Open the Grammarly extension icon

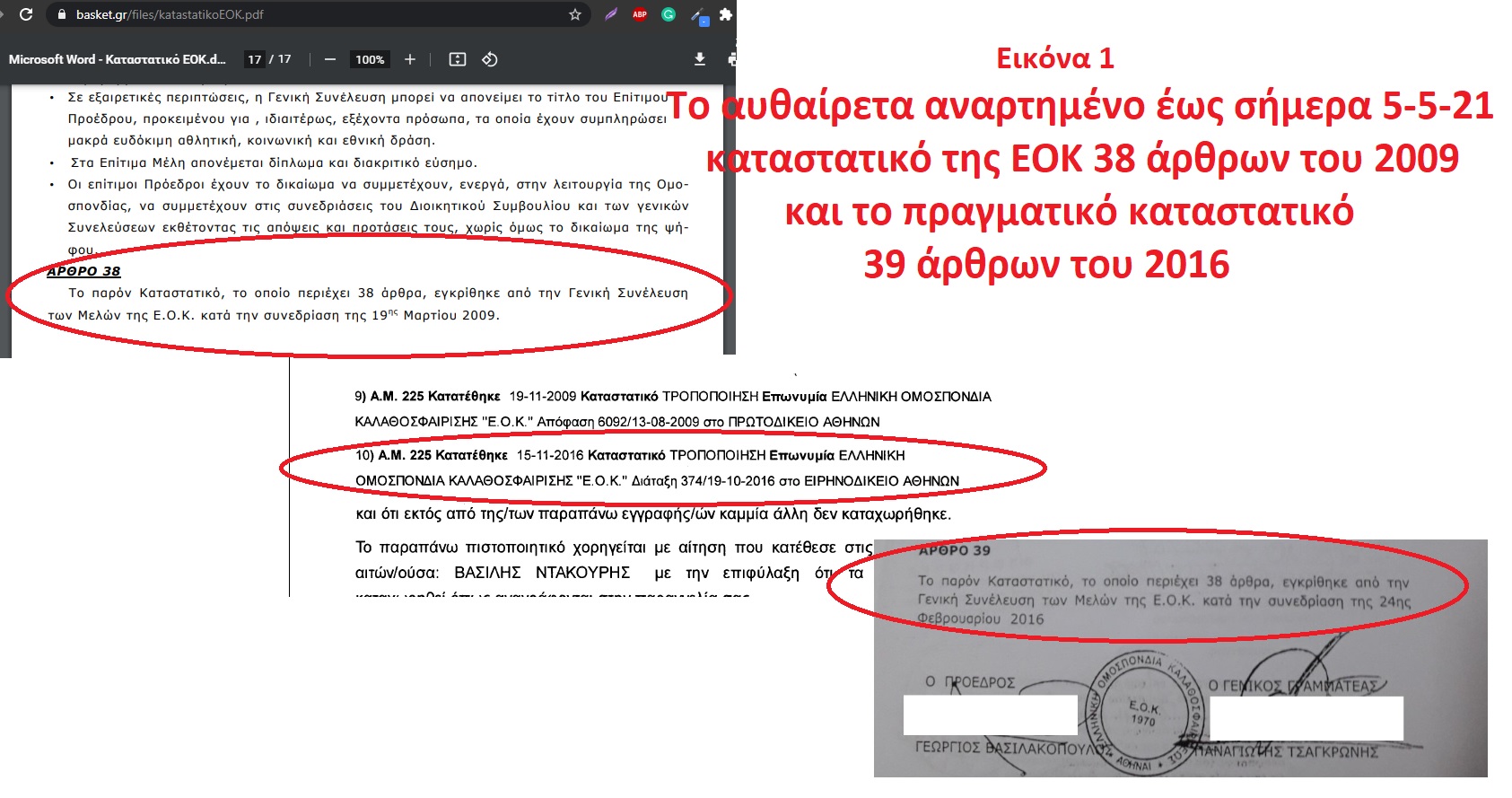click(x=669, y=14)
